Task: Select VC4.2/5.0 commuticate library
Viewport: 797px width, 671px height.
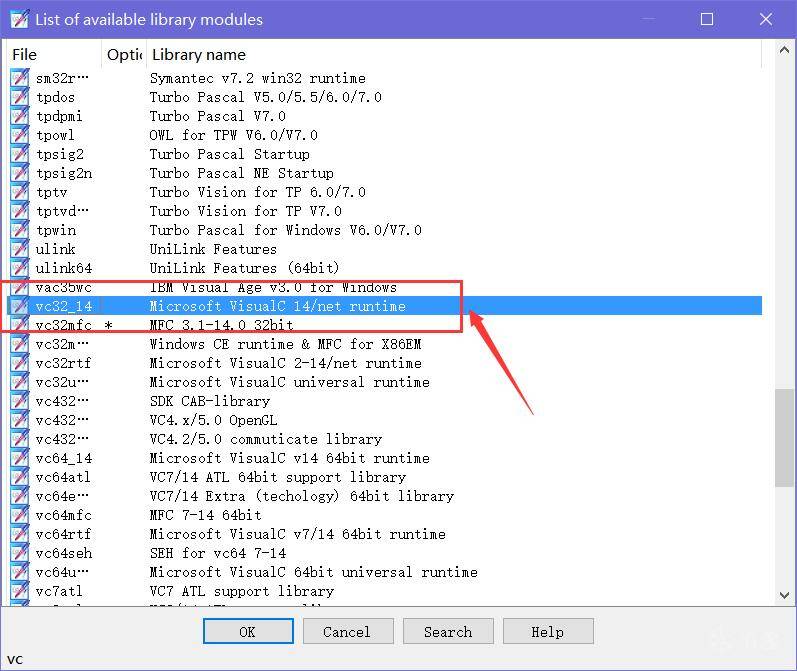Action: [x=265, y=439]
